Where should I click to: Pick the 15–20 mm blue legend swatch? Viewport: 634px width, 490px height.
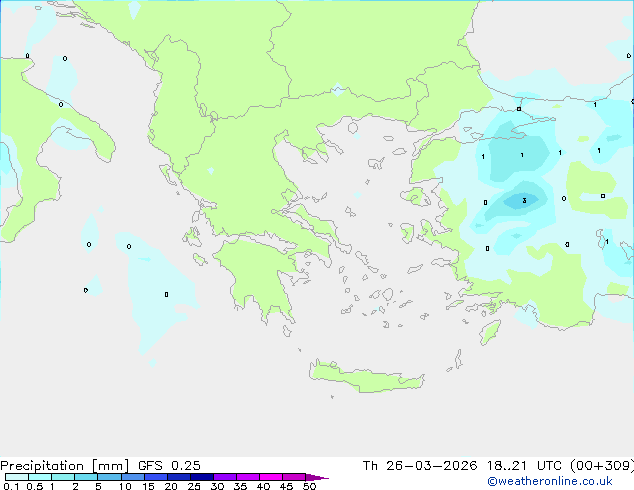[x=155, y=477]
